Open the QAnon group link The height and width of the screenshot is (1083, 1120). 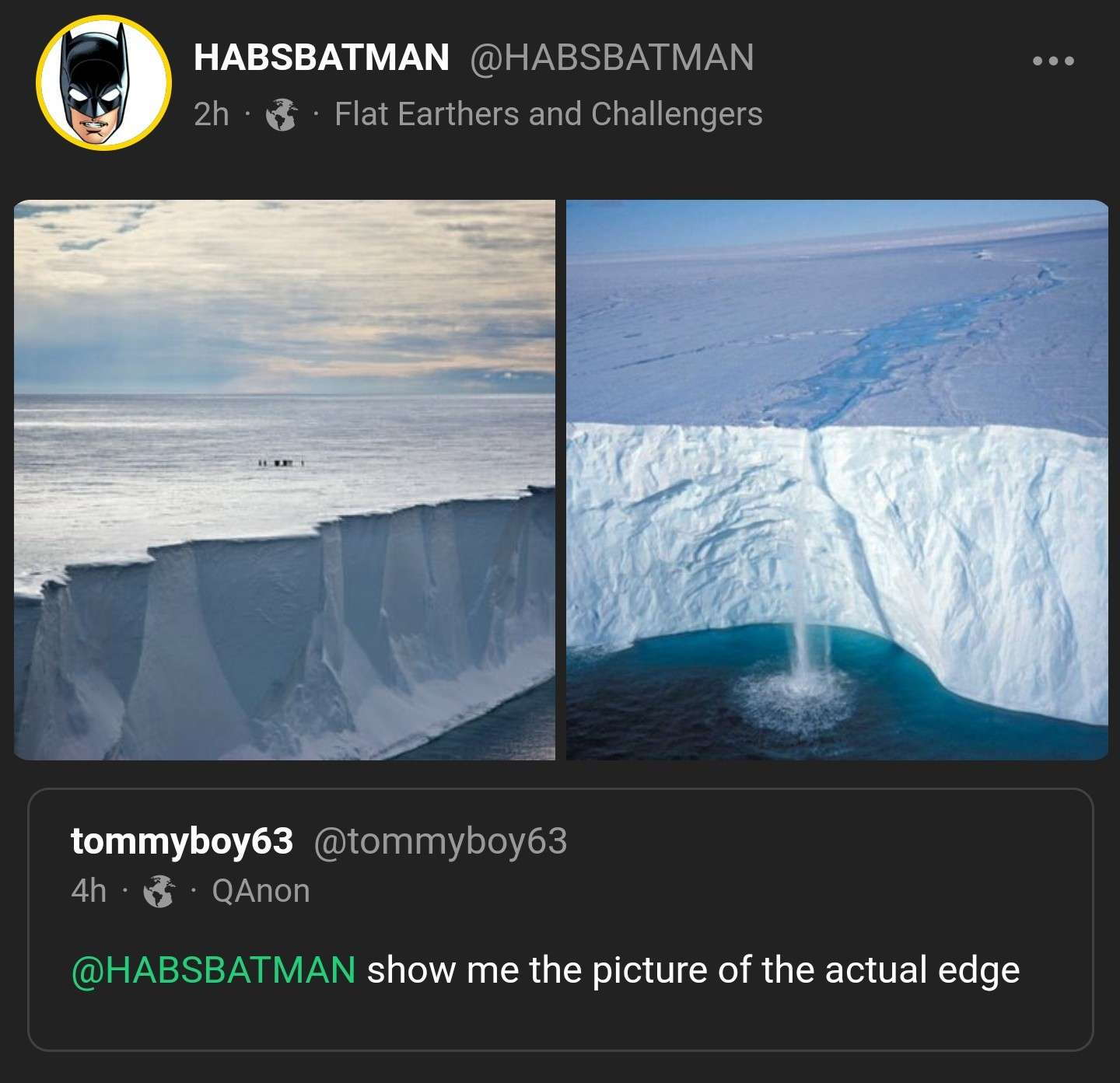(x=261, y=891)
